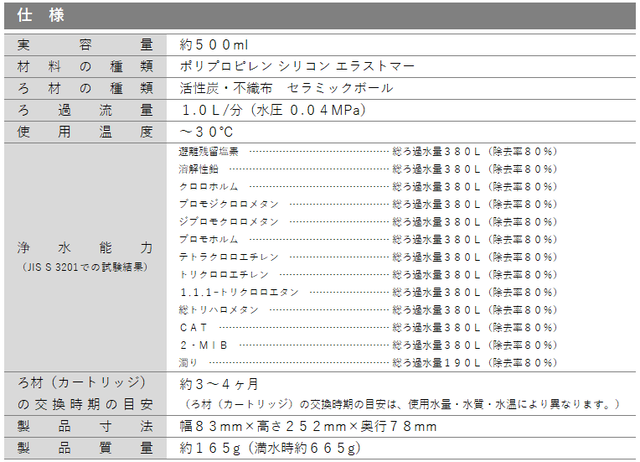
Task: Click the 約3～4ヶ月 replacement period
Action: [219, 384]
